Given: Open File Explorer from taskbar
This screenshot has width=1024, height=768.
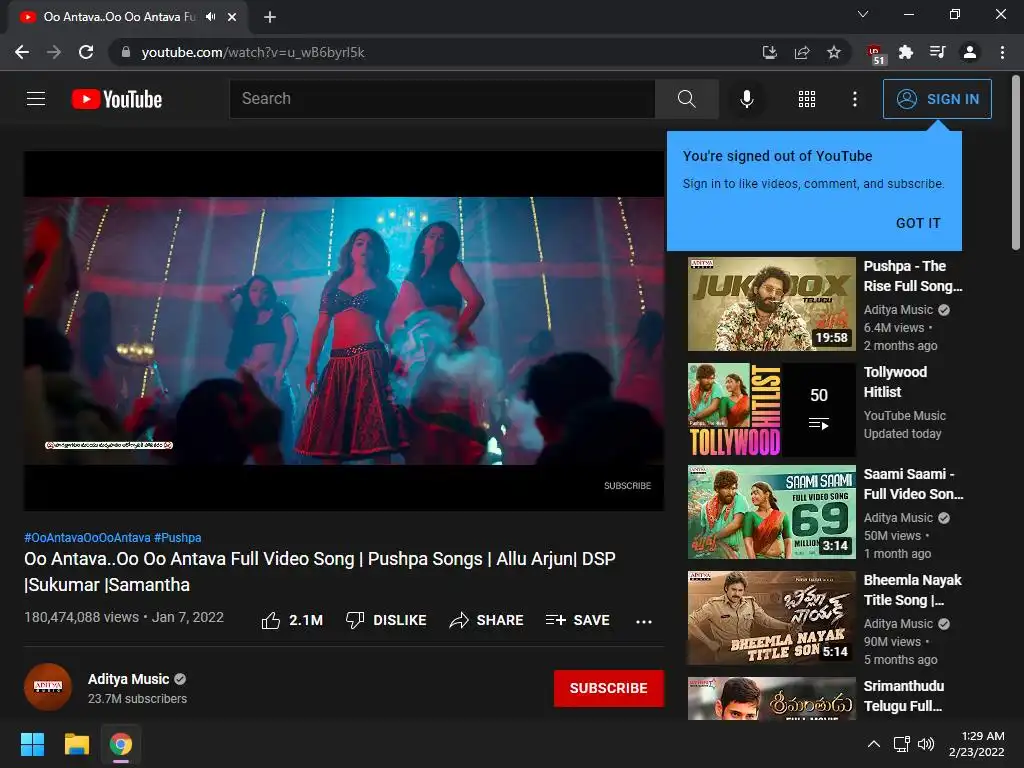Looking at the screenshot, I should tap(76, 744).
